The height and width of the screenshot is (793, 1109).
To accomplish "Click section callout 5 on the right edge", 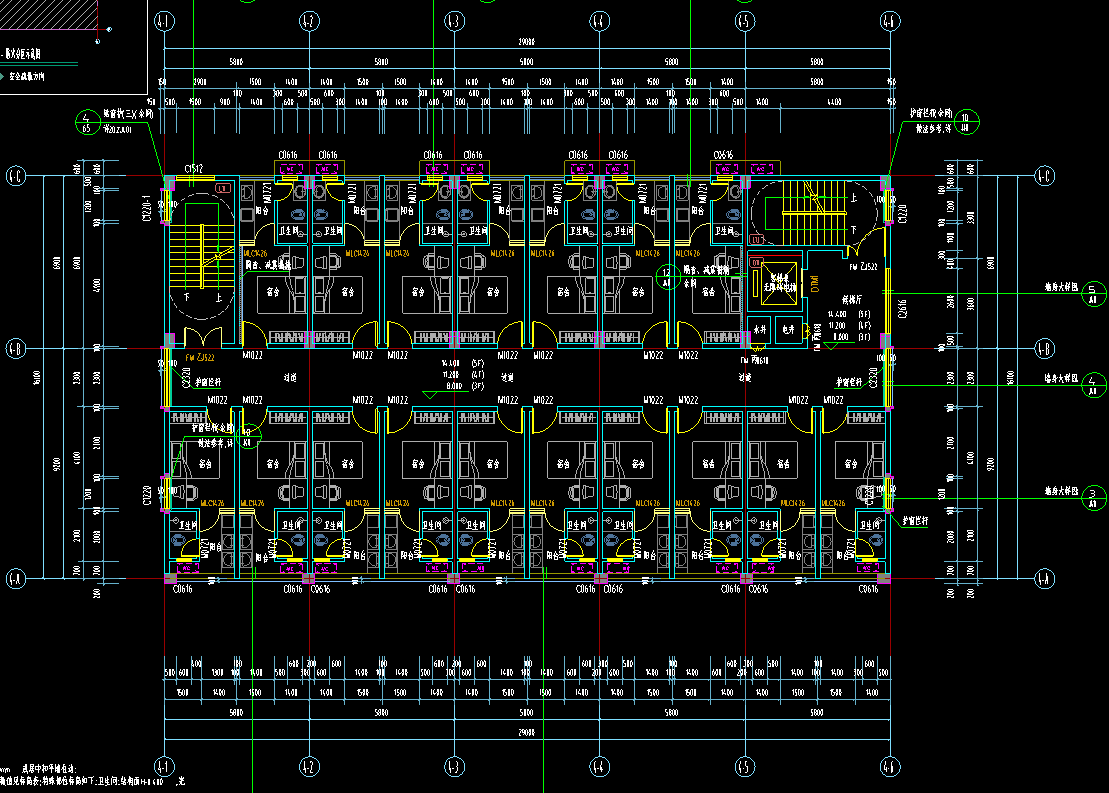I will [1093, 294].
